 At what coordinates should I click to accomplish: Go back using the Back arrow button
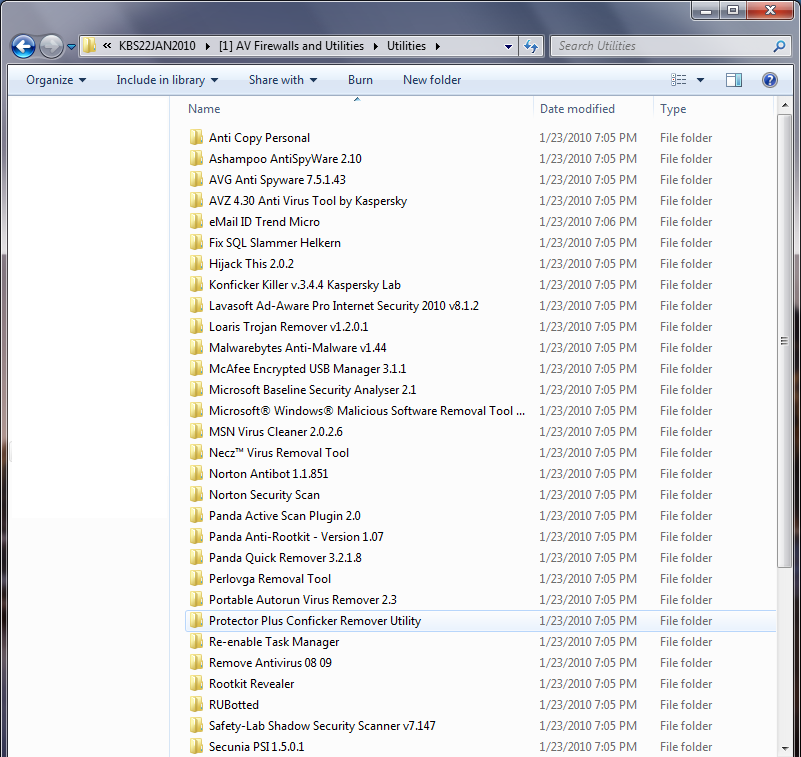[x=23, y=46]
